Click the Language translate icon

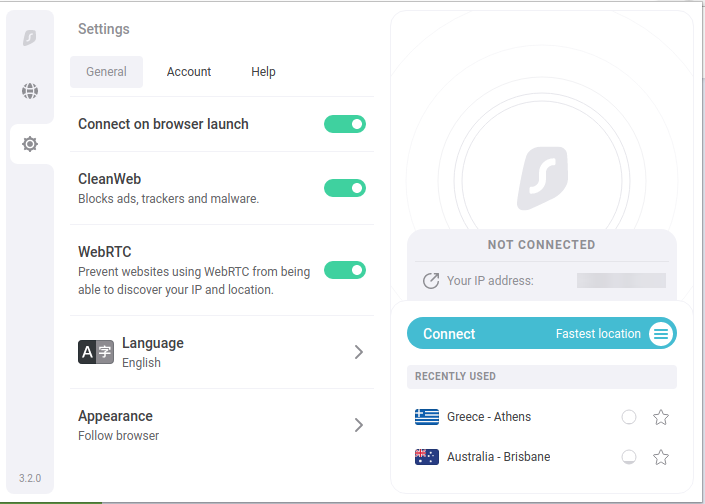96,352
